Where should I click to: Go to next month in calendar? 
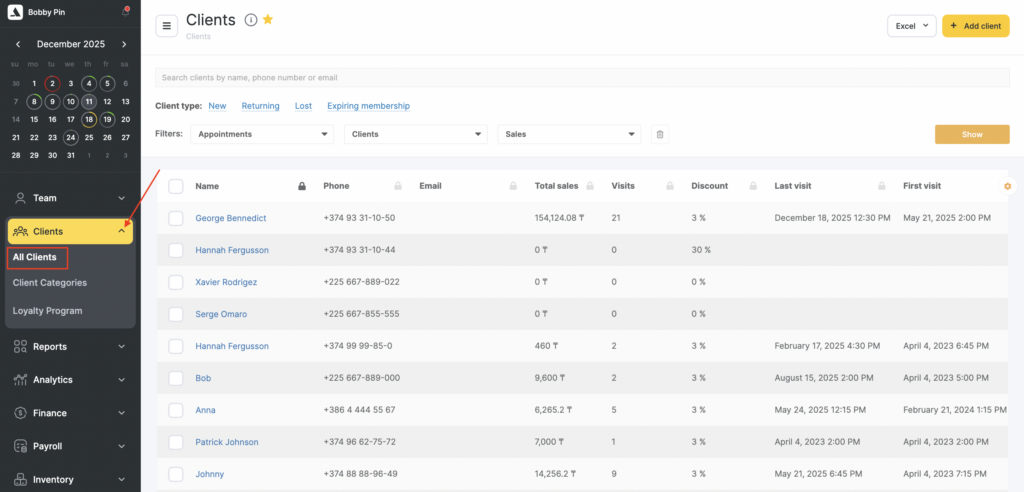click(124, 44)
